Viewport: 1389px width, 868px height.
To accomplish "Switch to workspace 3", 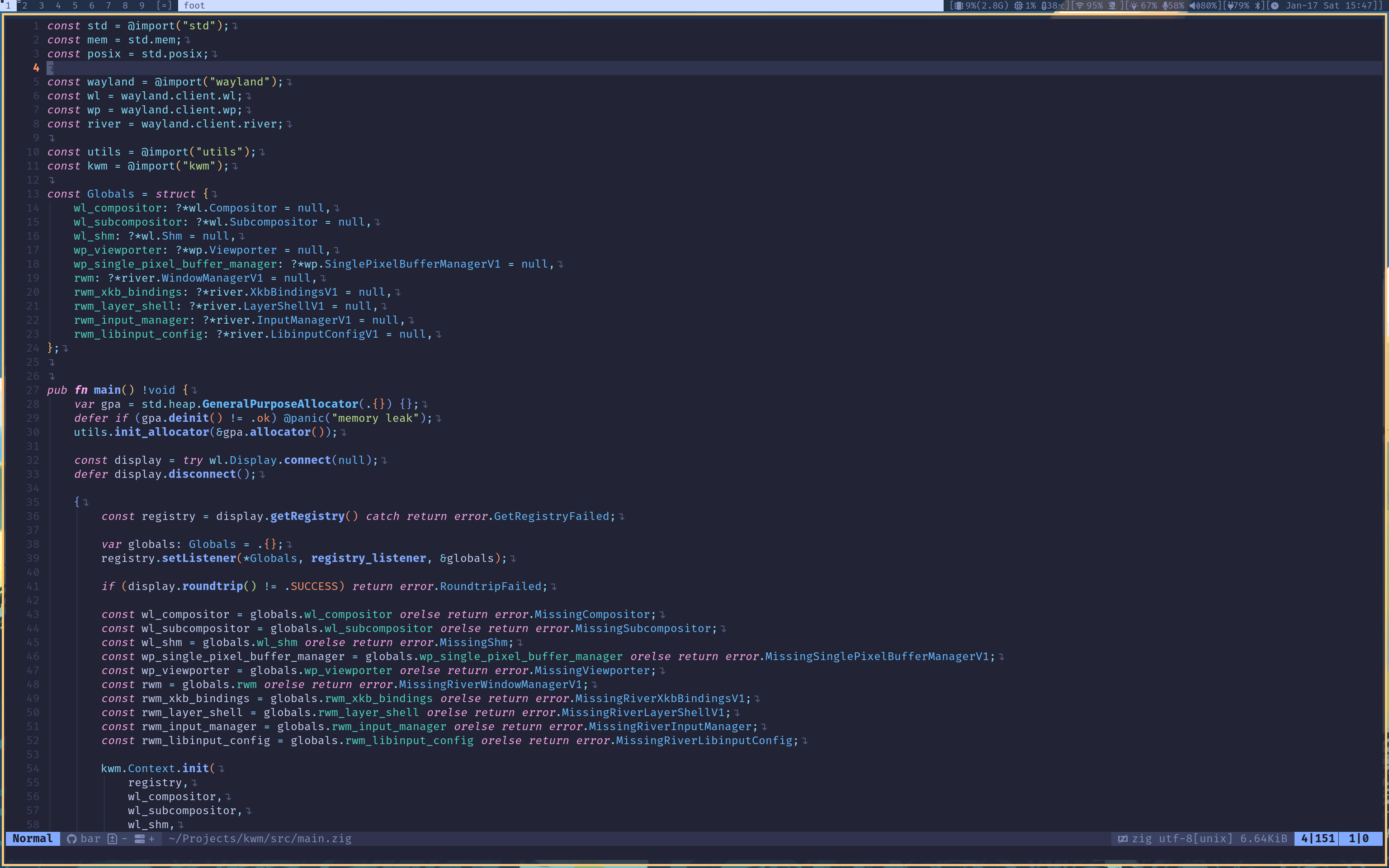I will click(x=40, y=5).
